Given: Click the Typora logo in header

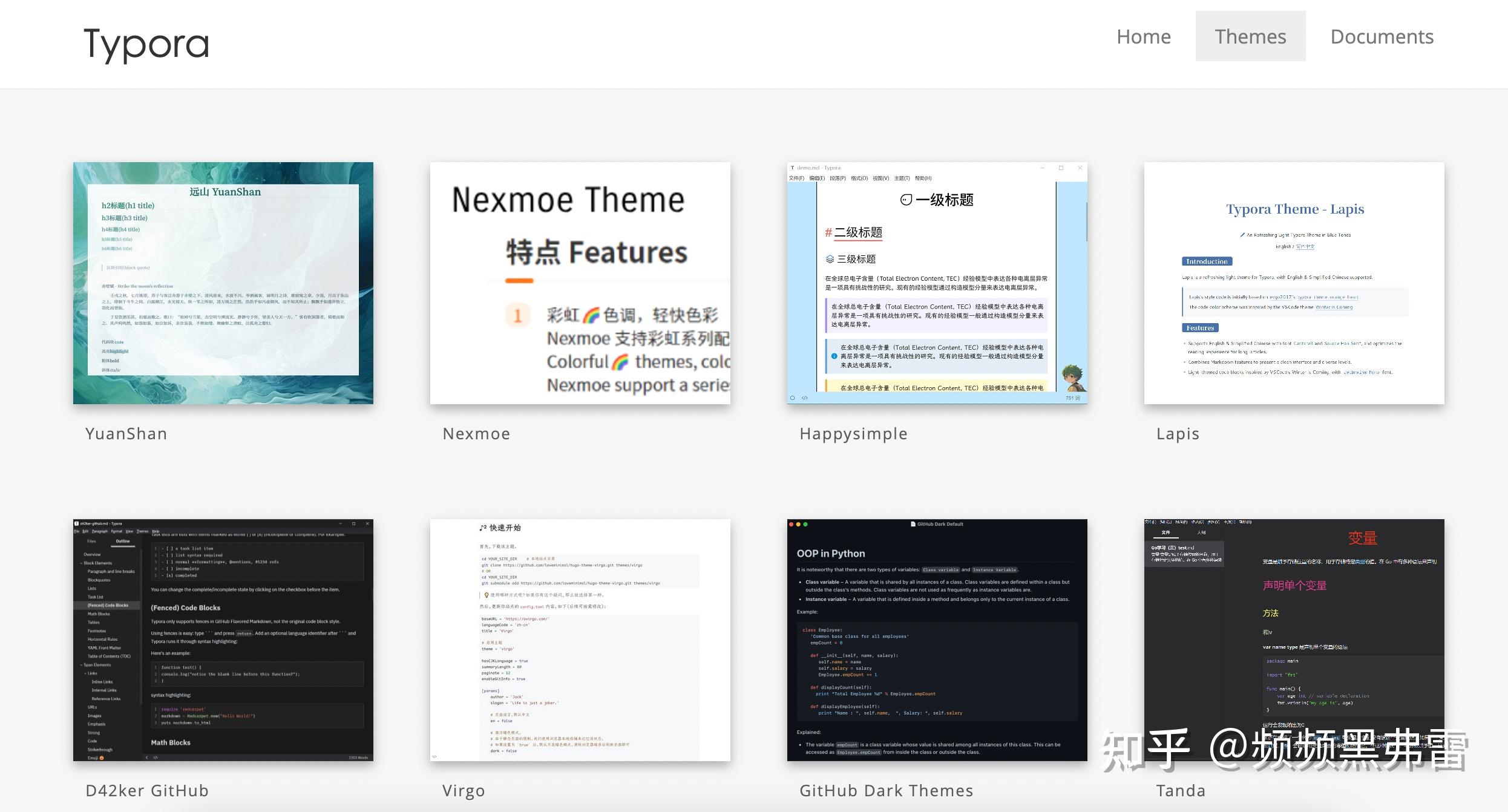Looking at the screenshot, I should click(x=146, y=44).
